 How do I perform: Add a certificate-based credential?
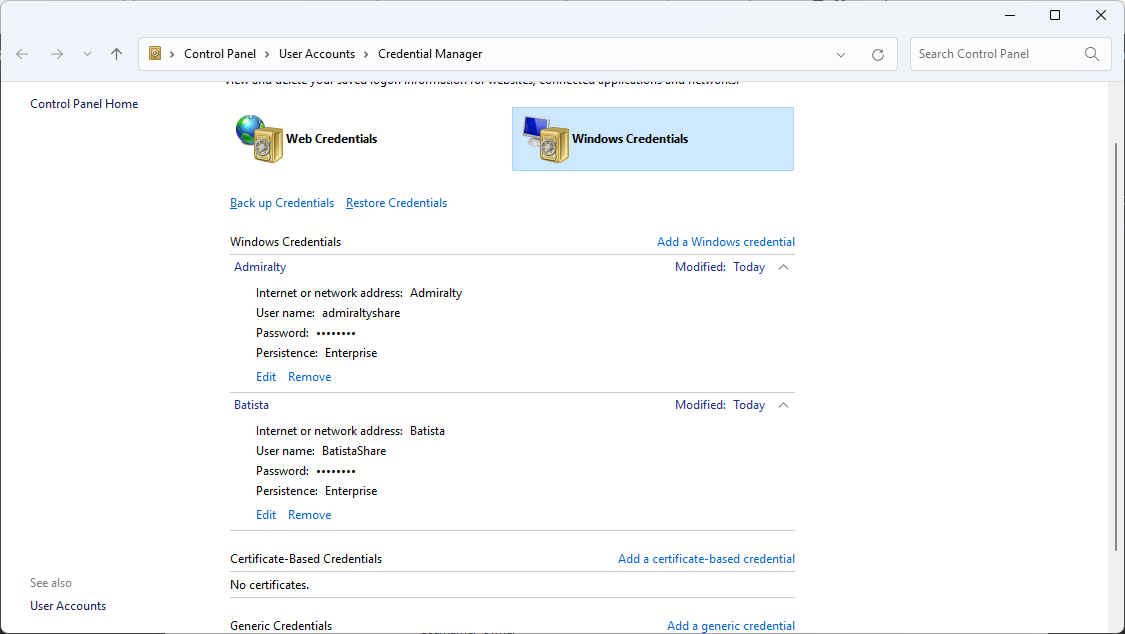pos(706,559)
